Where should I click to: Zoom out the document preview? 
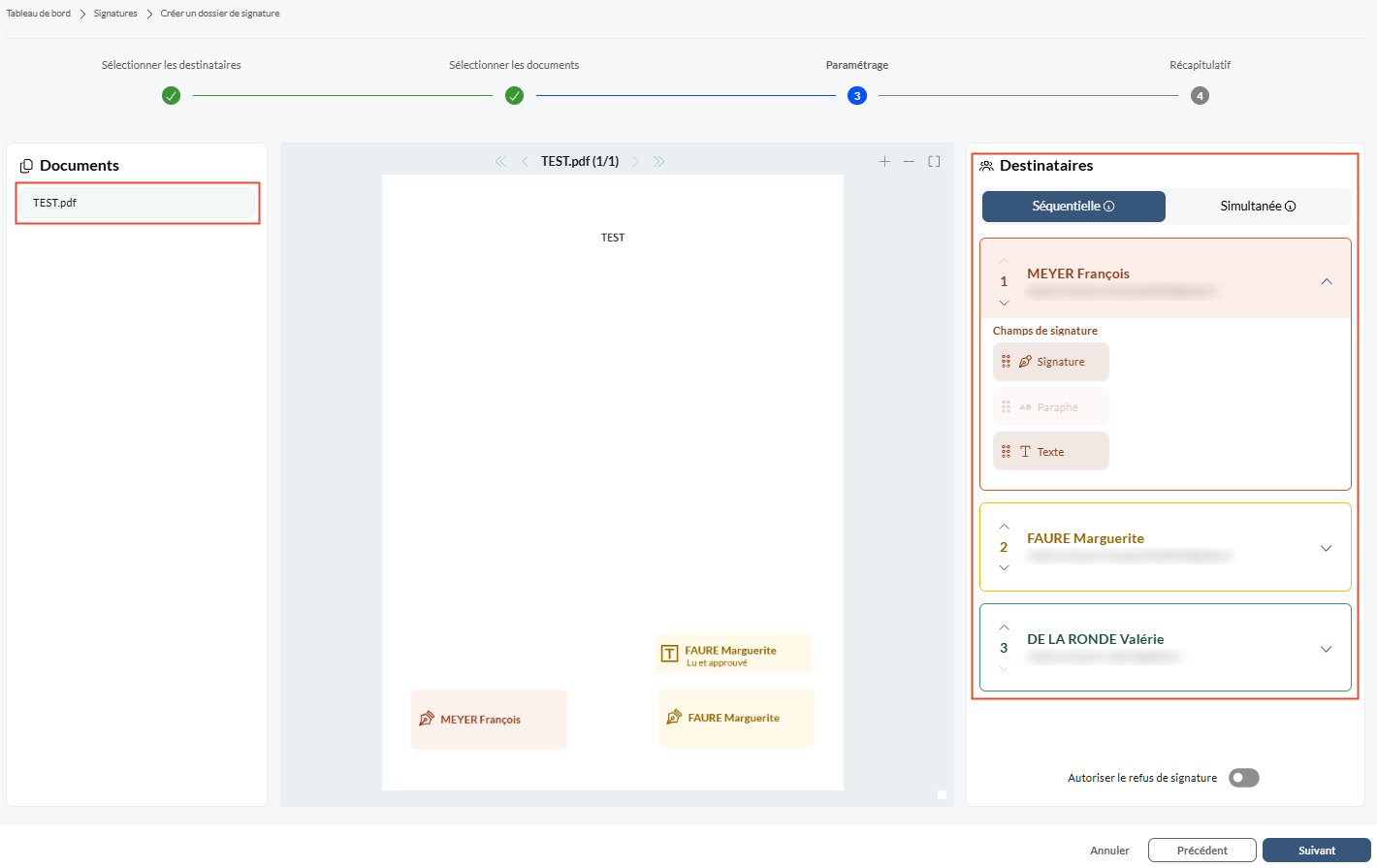point(909,162)
